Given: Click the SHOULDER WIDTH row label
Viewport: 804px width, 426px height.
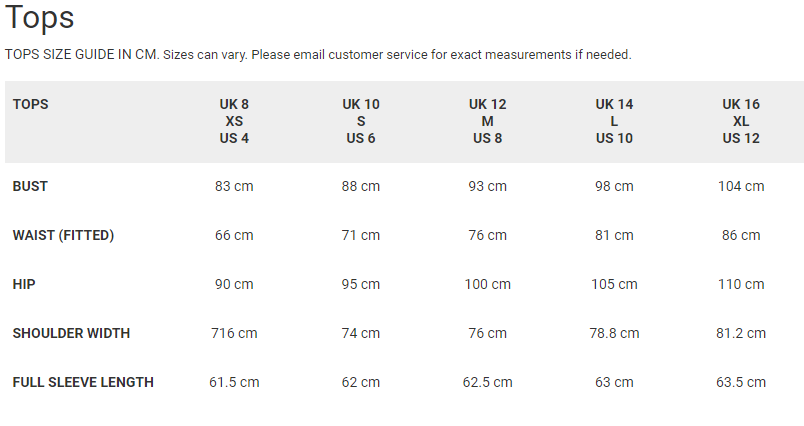Looking at the screenshot, I should [x=71, y=333].
